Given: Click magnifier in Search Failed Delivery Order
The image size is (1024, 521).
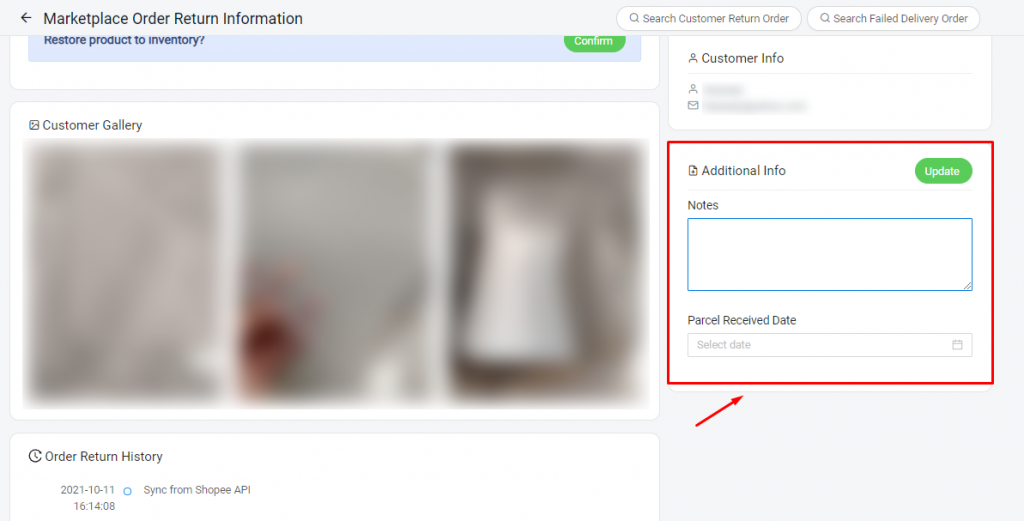Looking at the screenshot, I should tap(825, 18).
